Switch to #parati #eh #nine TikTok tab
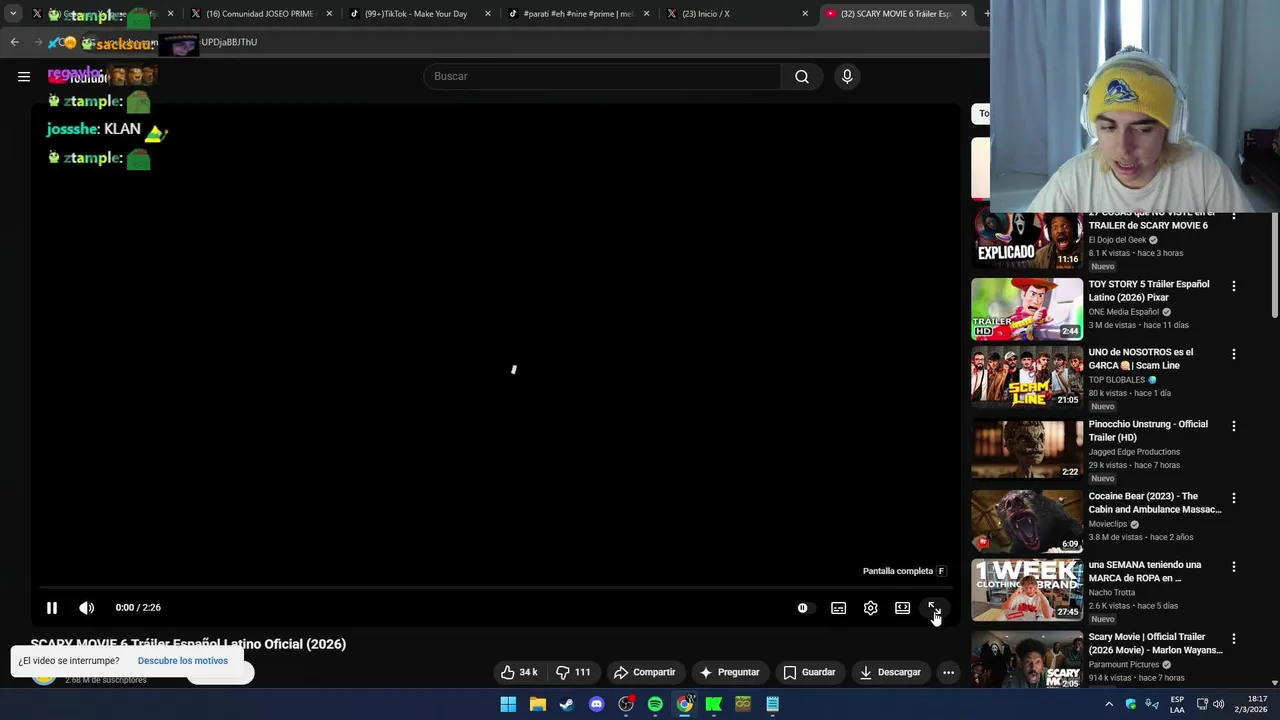 click(578, 14)
